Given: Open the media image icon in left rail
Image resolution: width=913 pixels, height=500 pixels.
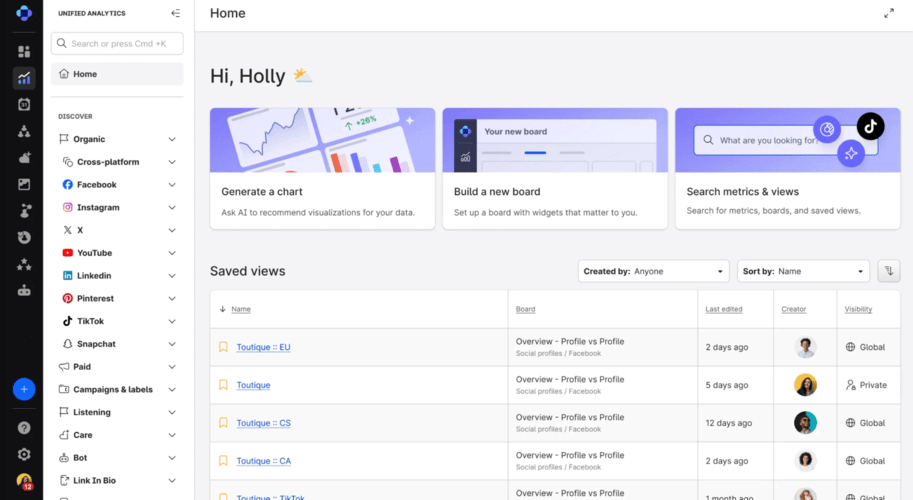Looking at the screenshot, I should (x=24, y=185).
